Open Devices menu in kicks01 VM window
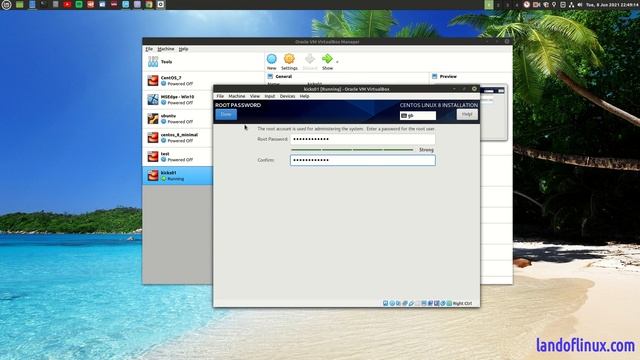640x360 pixels. pyautogui.click(x=287, y=96)
